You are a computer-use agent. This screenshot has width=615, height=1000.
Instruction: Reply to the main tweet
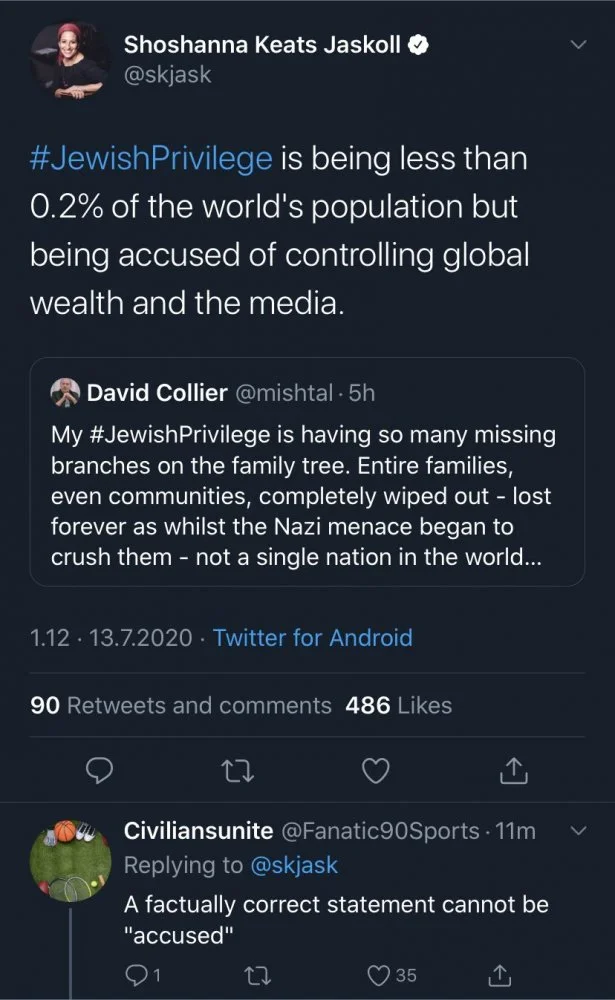click(x=98, y=770)
